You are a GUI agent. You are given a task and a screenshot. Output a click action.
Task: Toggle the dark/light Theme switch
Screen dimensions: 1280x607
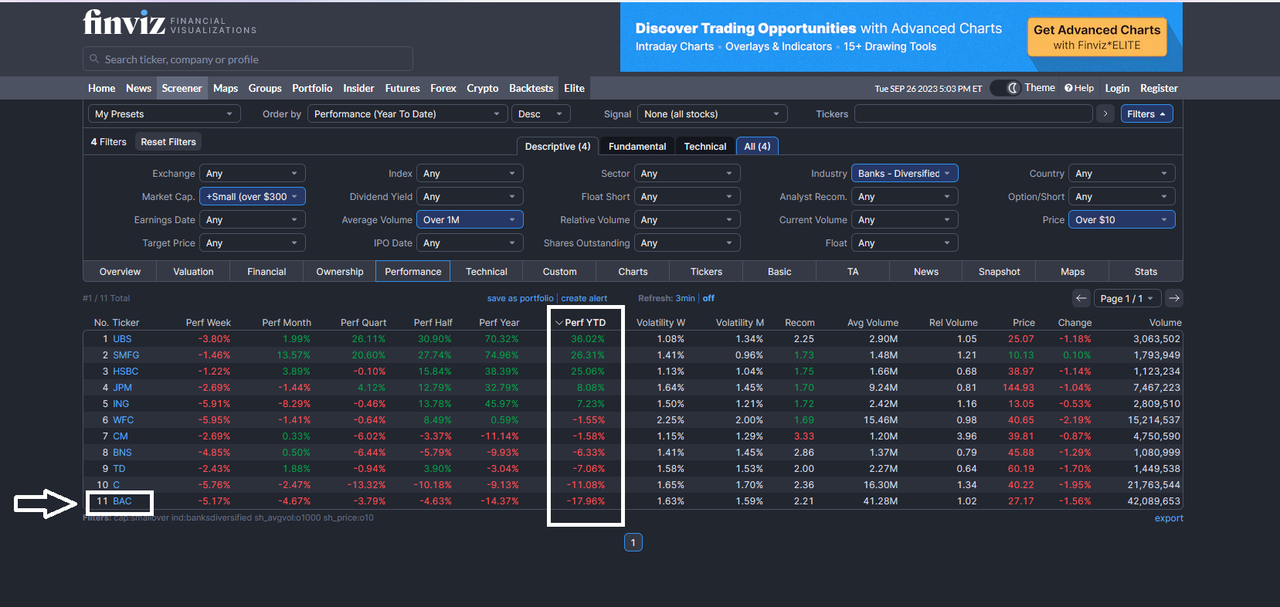(1007, 88)
